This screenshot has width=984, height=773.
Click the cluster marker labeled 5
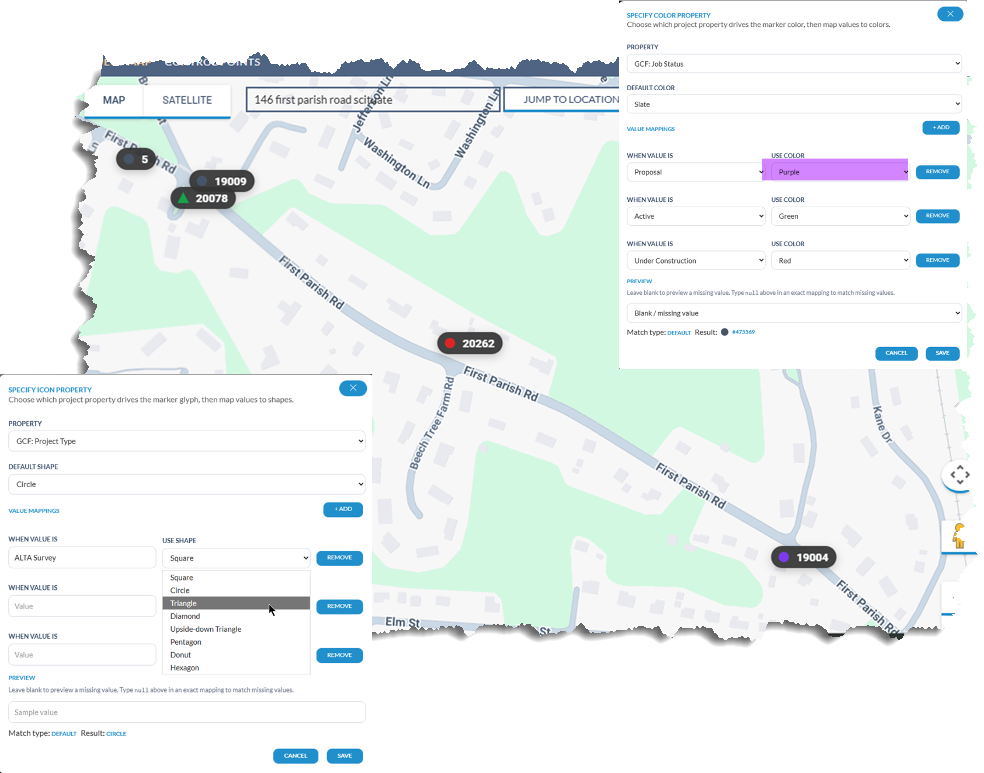point(136,159)
